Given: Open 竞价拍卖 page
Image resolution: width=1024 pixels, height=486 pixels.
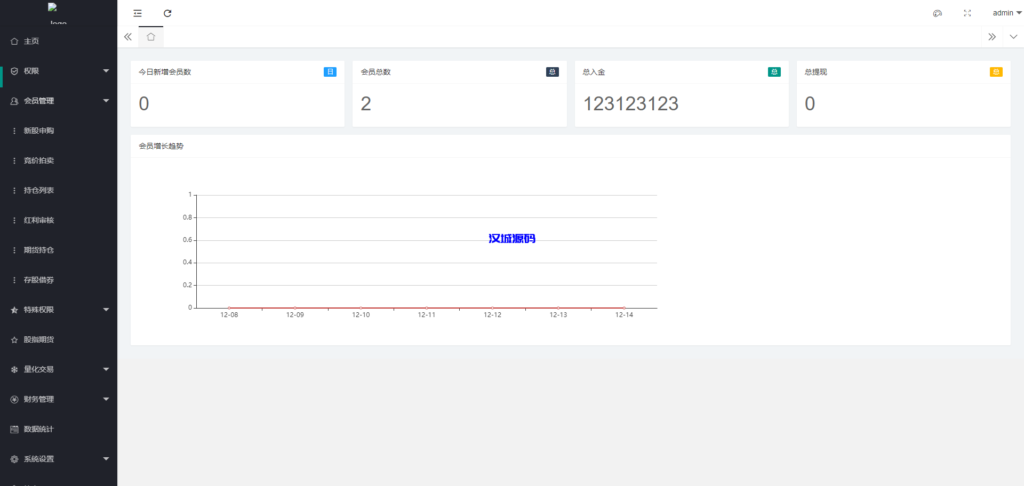Looking at the screenshot, I should [39, 160].
